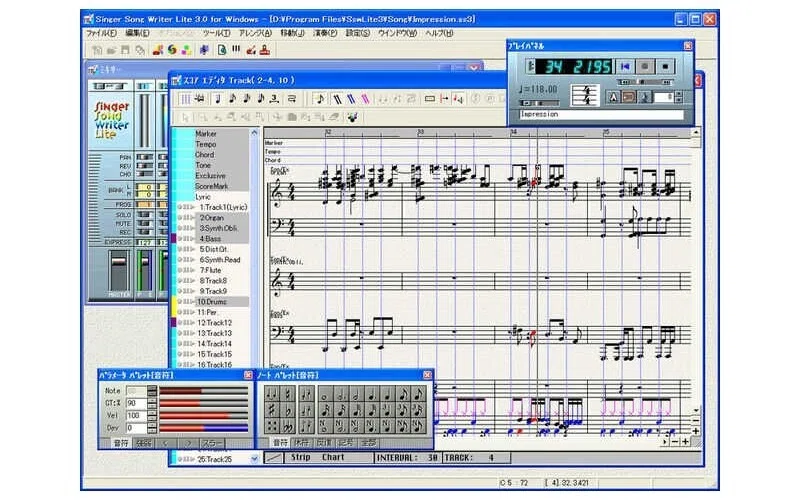
Task: Toggle the 'A' button in play panel
Action: click(x=613, y=97)
